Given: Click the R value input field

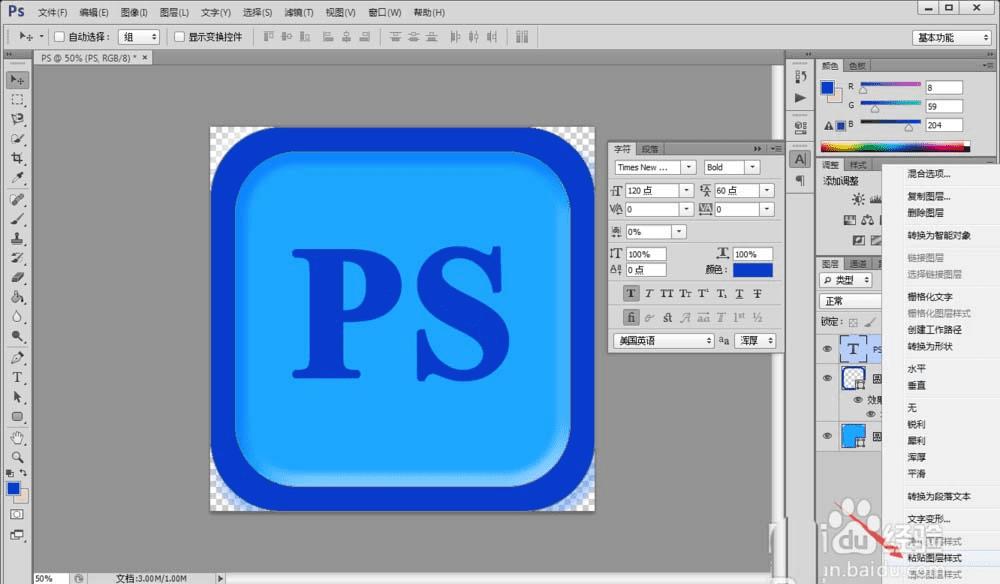Looking at the screenshot, I should (x=944, y=87).
